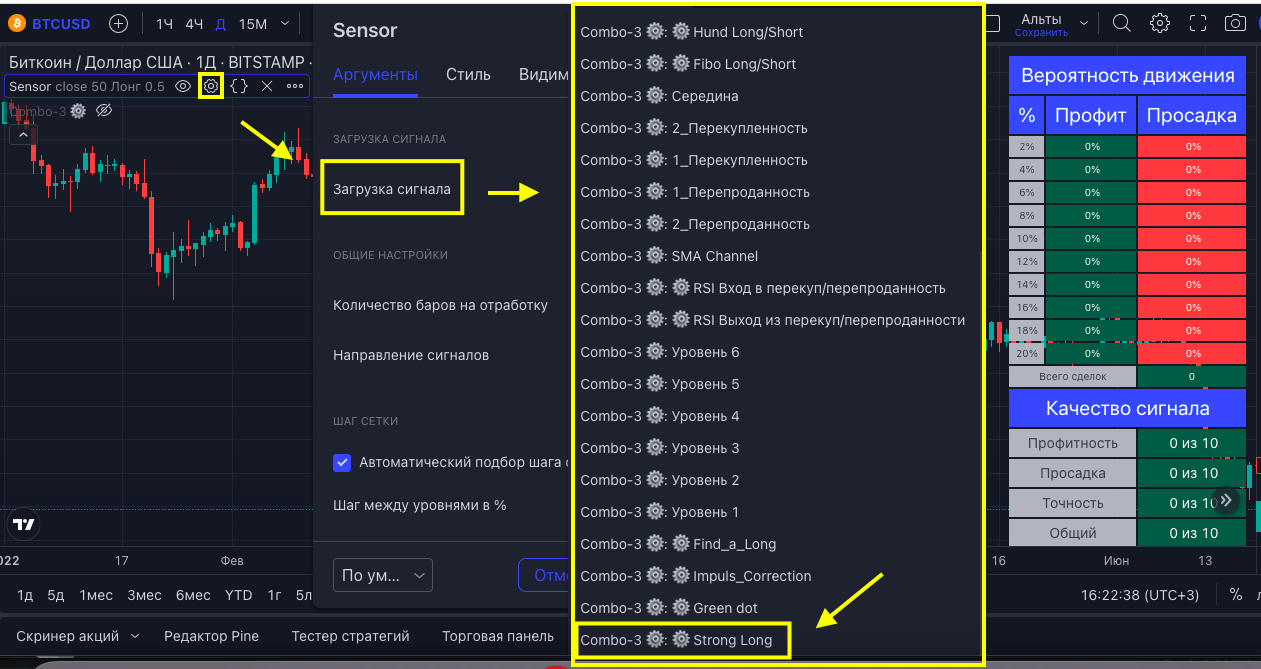The image size is (1261, 669).
Task: Open chart settings gear in top toolbar
Action: pos(1160,23)
